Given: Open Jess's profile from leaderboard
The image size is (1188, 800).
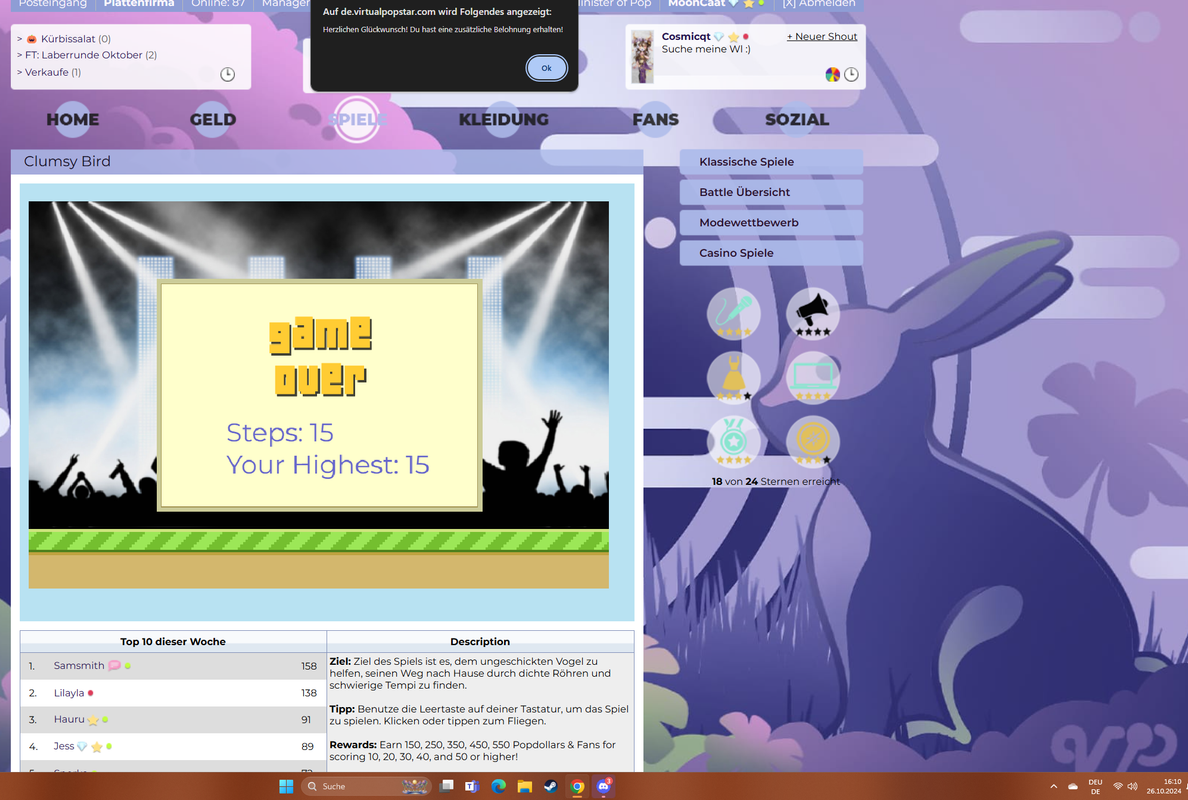Looking at the screenshot, I should tap(64, 746).
